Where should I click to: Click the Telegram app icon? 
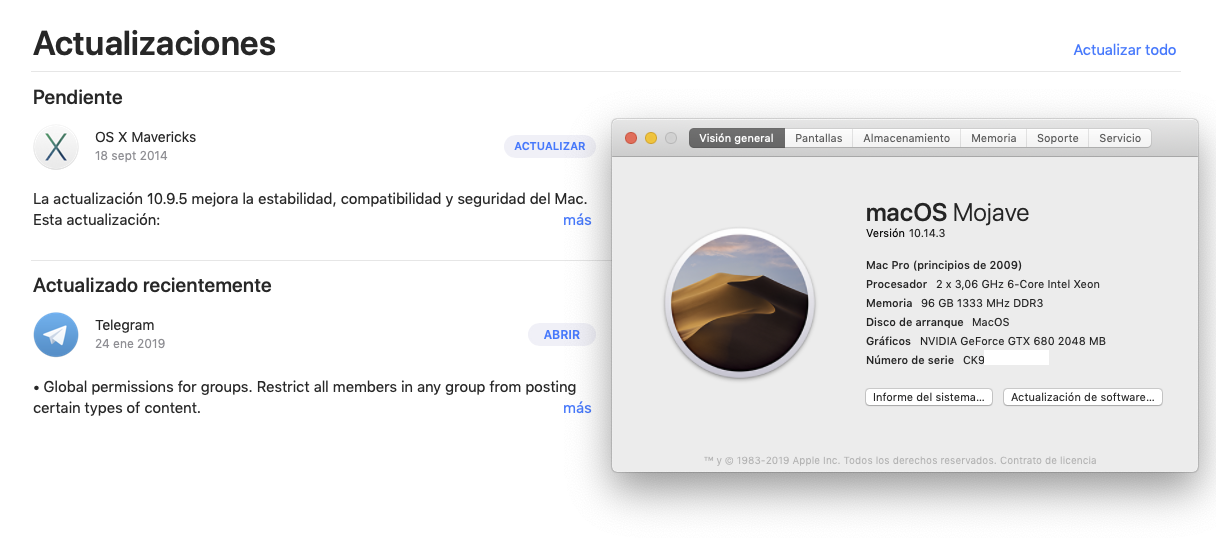56,335
